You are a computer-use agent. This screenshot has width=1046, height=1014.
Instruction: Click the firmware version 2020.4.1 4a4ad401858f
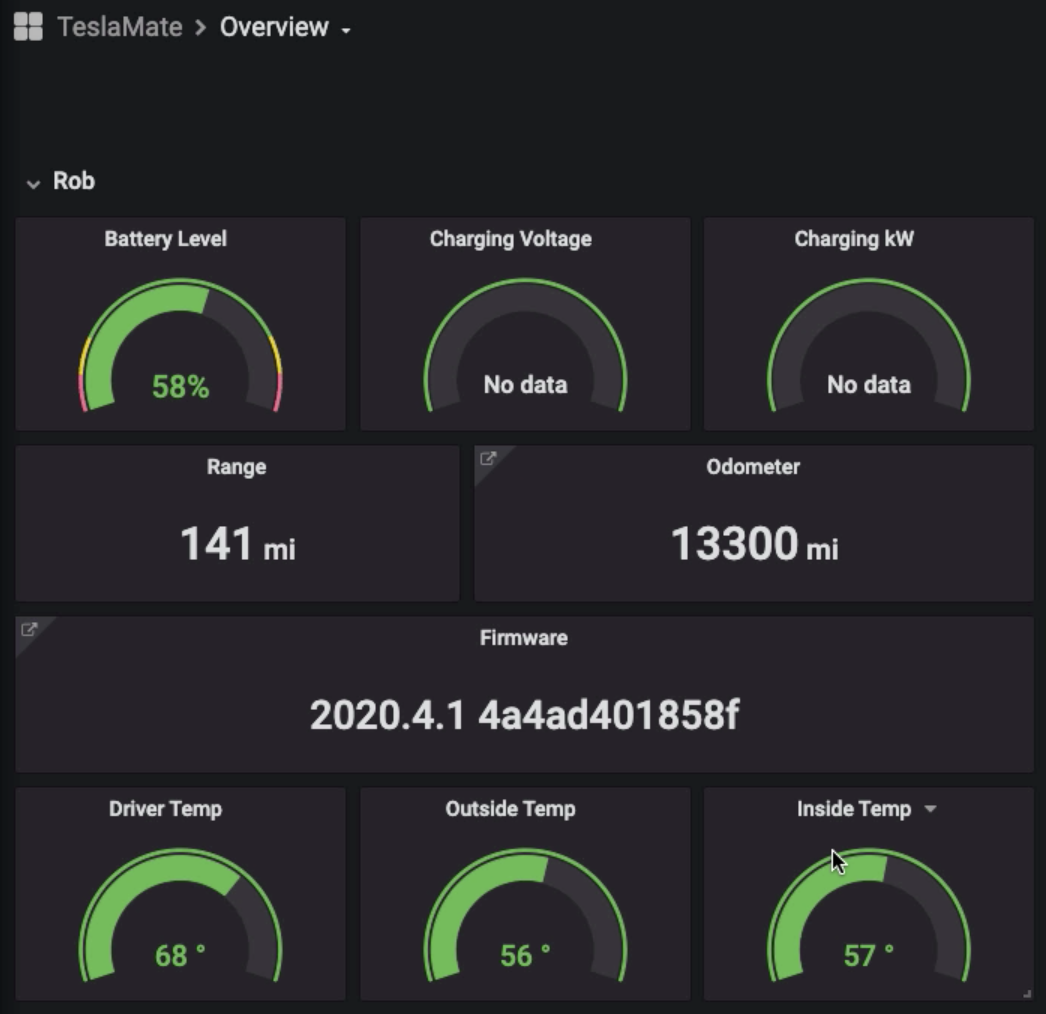[524, 715]
